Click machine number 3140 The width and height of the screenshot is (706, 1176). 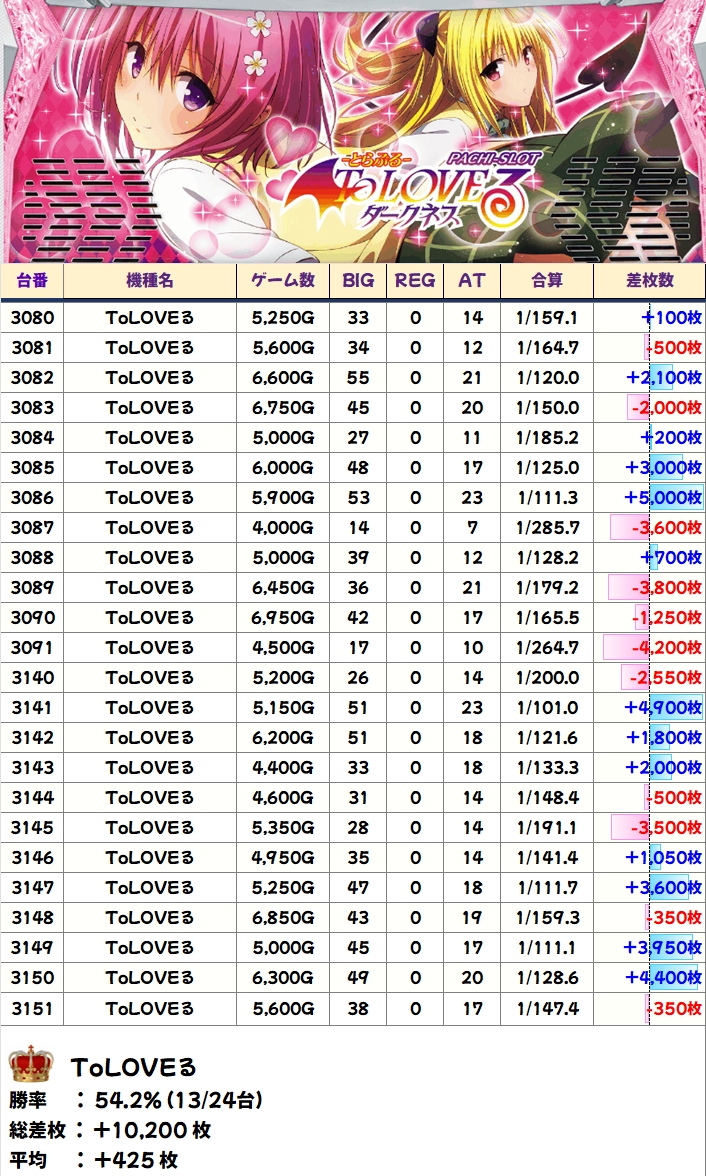click(32, 678)
